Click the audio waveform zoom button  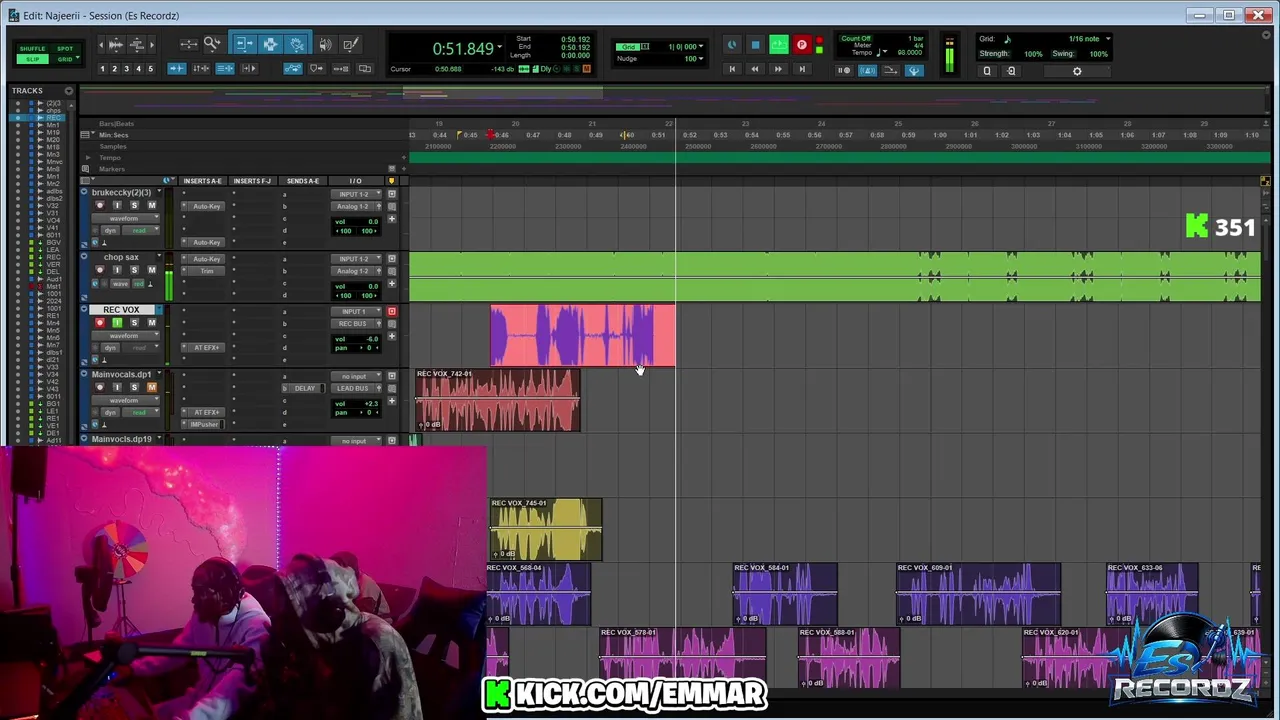[x=115, y=44]
